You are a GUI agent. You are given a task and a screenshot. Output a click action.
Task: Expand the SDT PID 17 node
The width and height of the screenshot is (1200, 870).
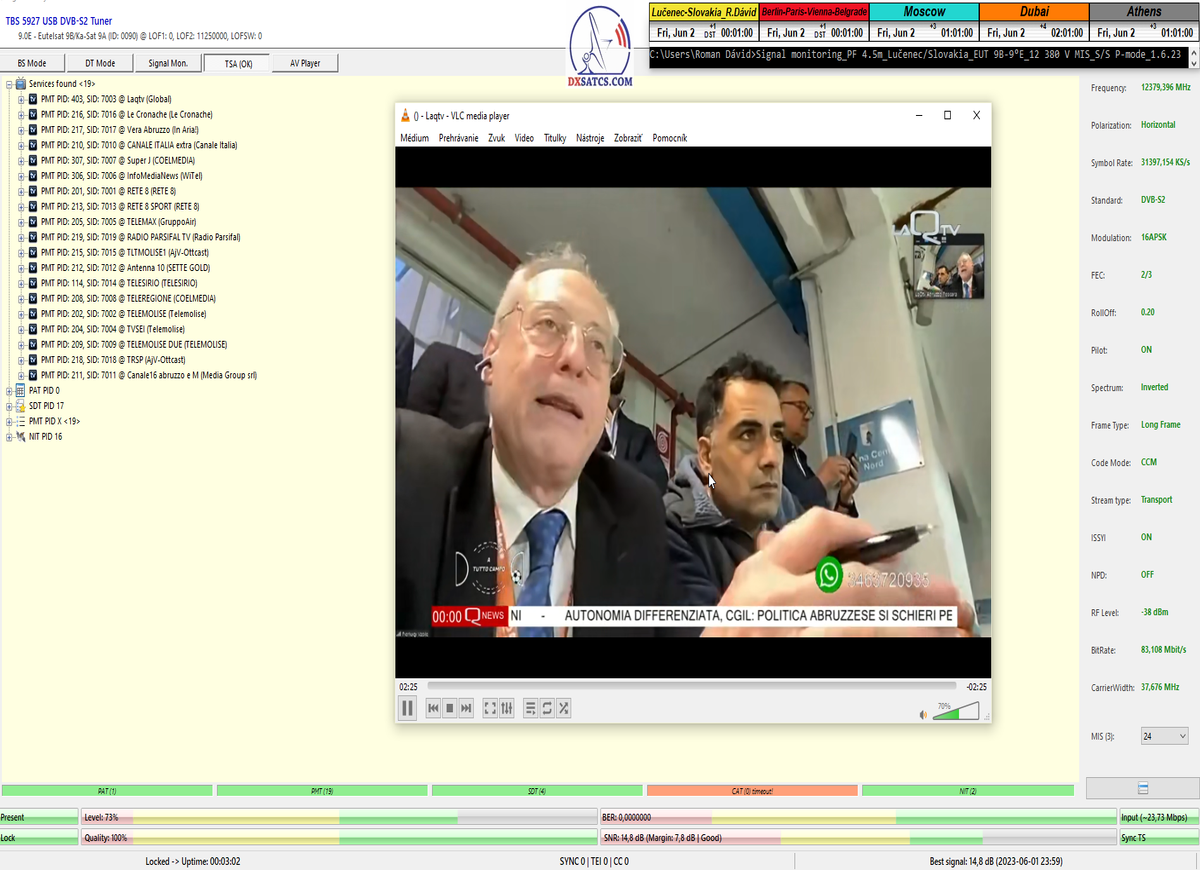click(x=9, y=406)
